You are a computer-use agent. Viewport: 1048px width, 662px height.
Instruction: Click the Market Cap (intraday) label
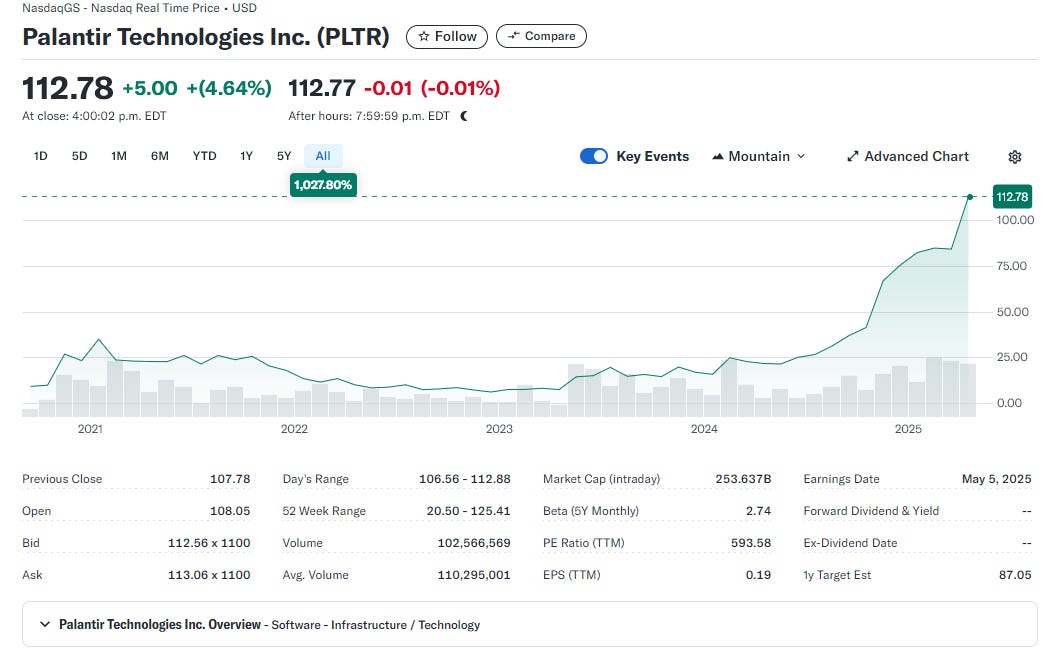(602, 479)
